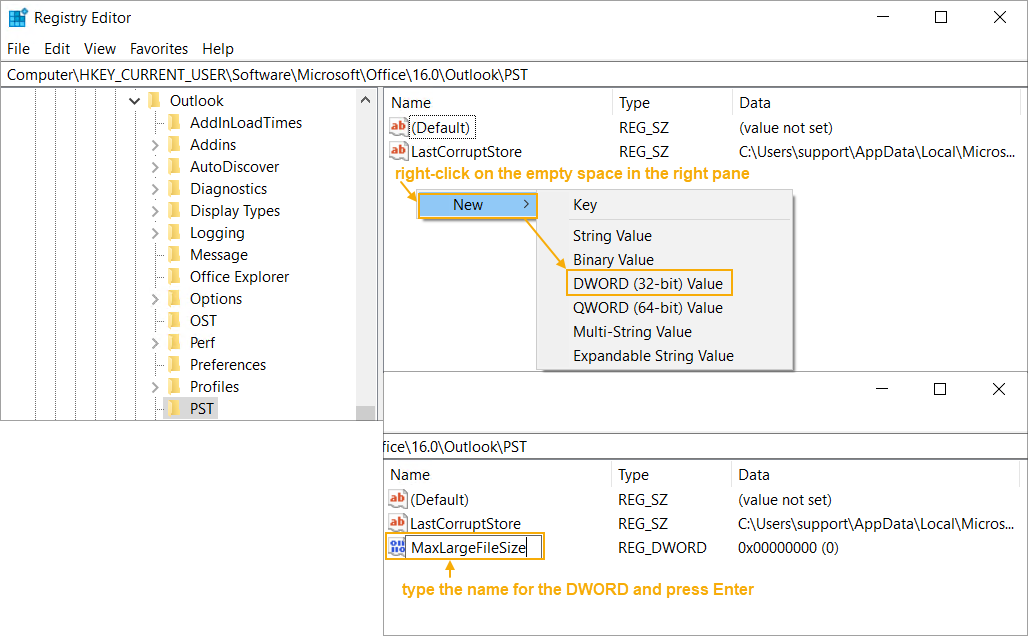Click the REG_DWORD type cell
This screenshot has height=636, width=1028.
(662, 547)
